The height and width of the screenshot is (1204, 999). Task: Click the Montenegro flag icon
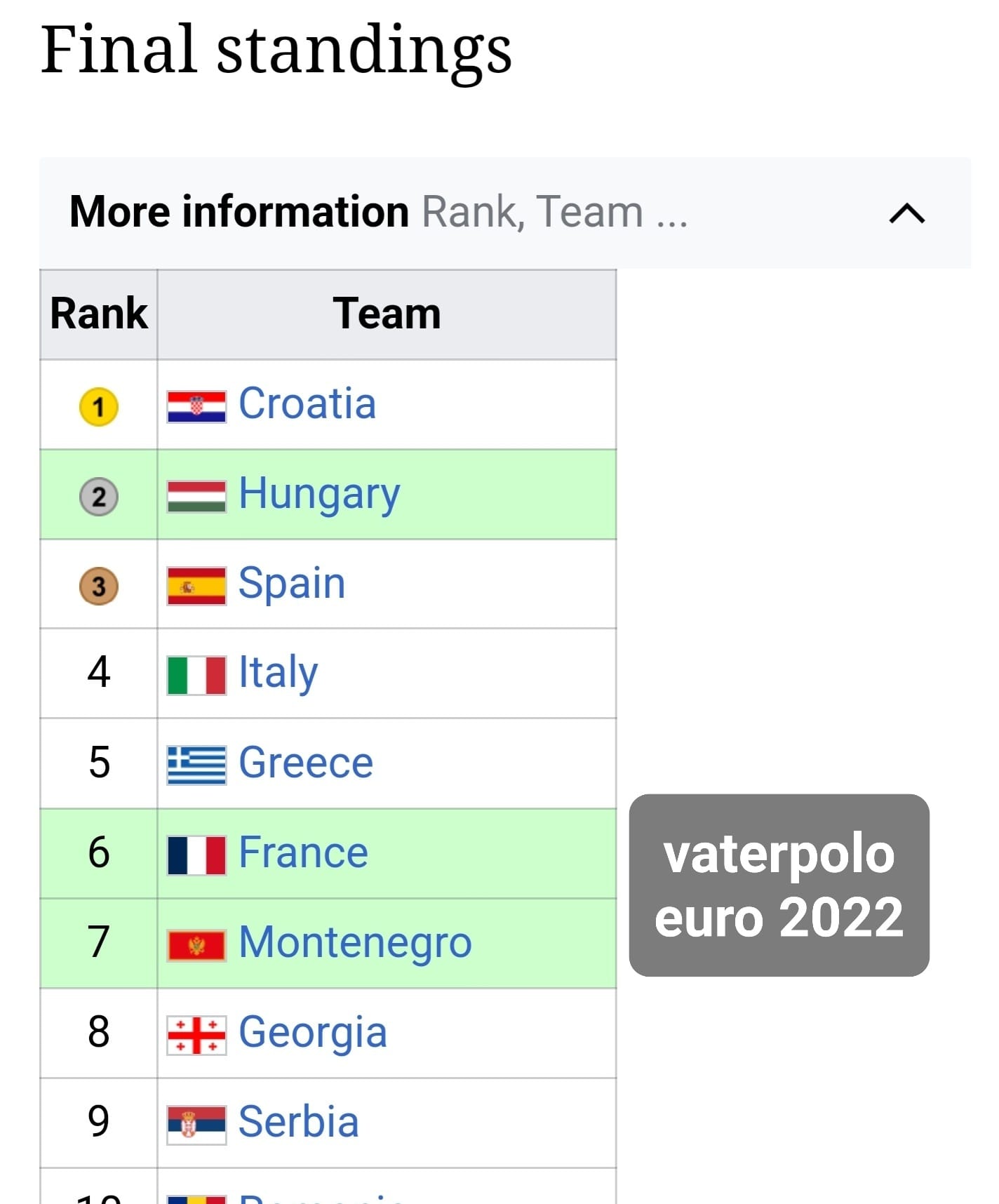point(196,945)
